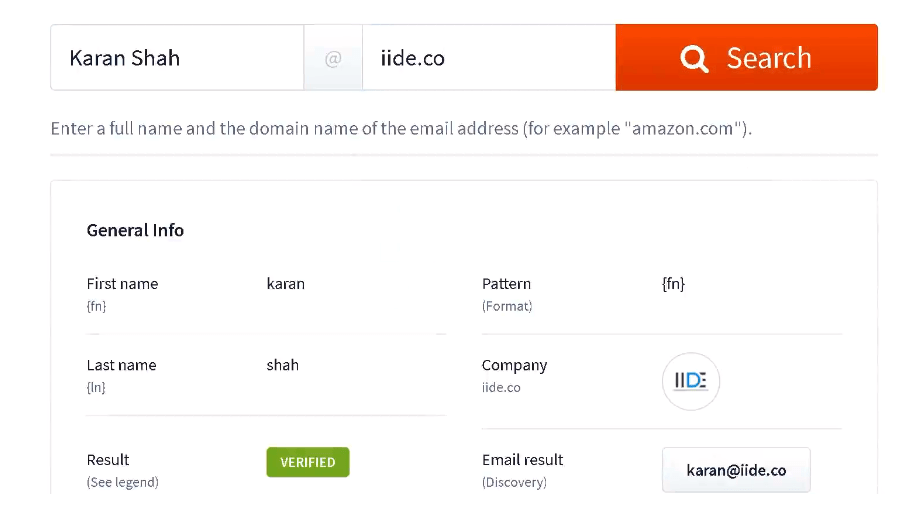The height and width of the screenshot is (519, 917).
Task: Click the magnifier icon on the Search button
Action: click(694, 58)
